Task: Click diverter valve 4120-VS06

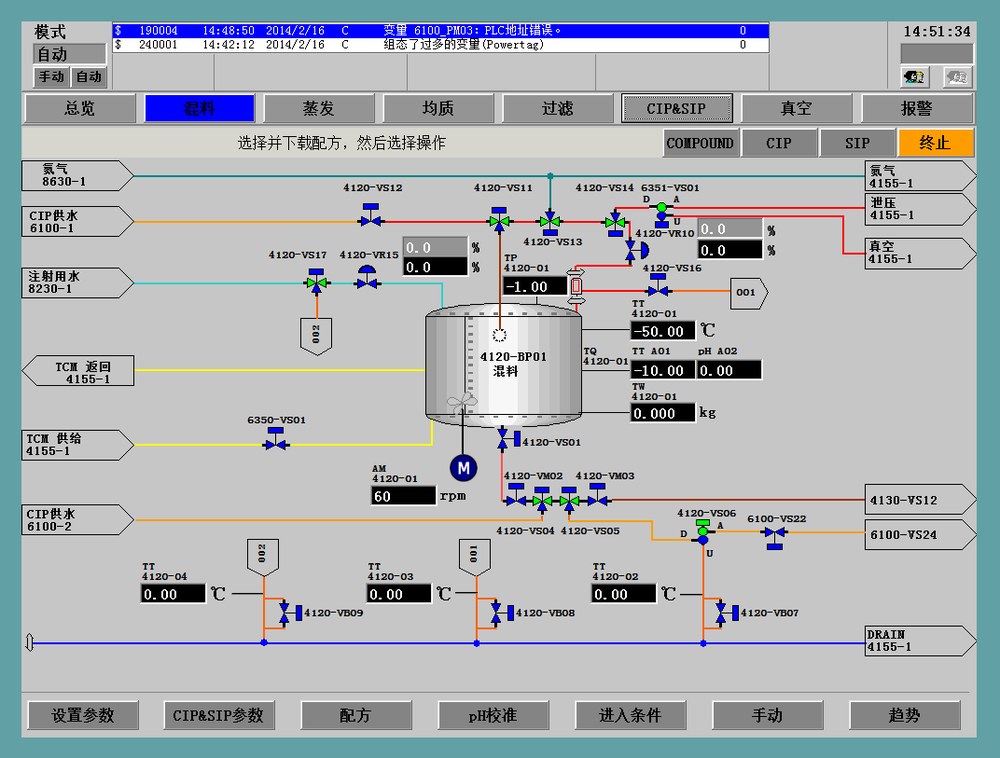Action: 703,532
